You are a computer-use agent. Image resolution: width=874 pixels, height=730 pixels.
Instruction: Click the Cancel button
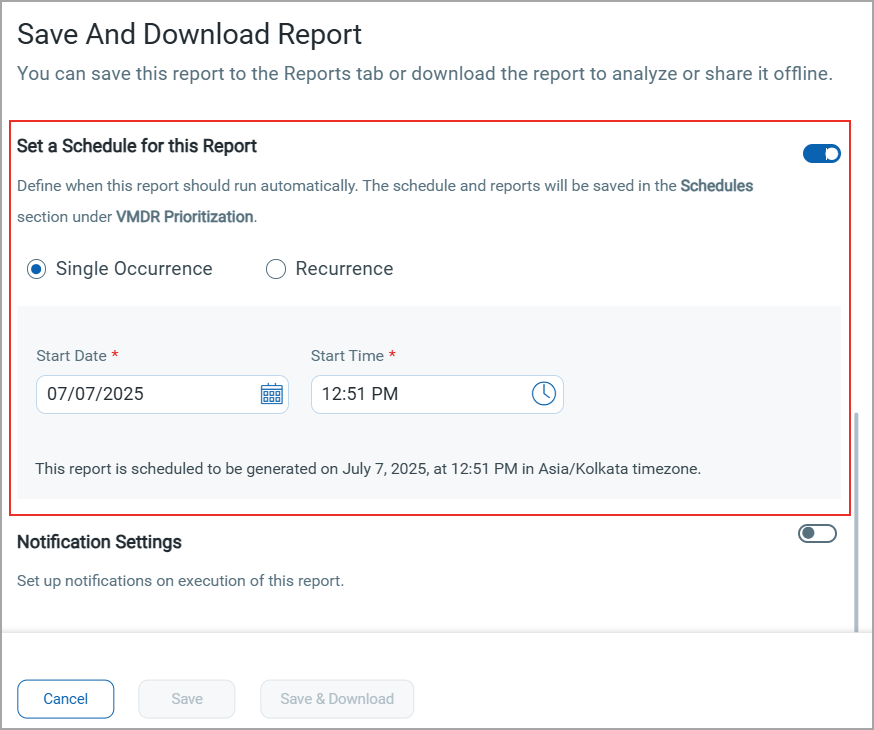tap(66, 699)
